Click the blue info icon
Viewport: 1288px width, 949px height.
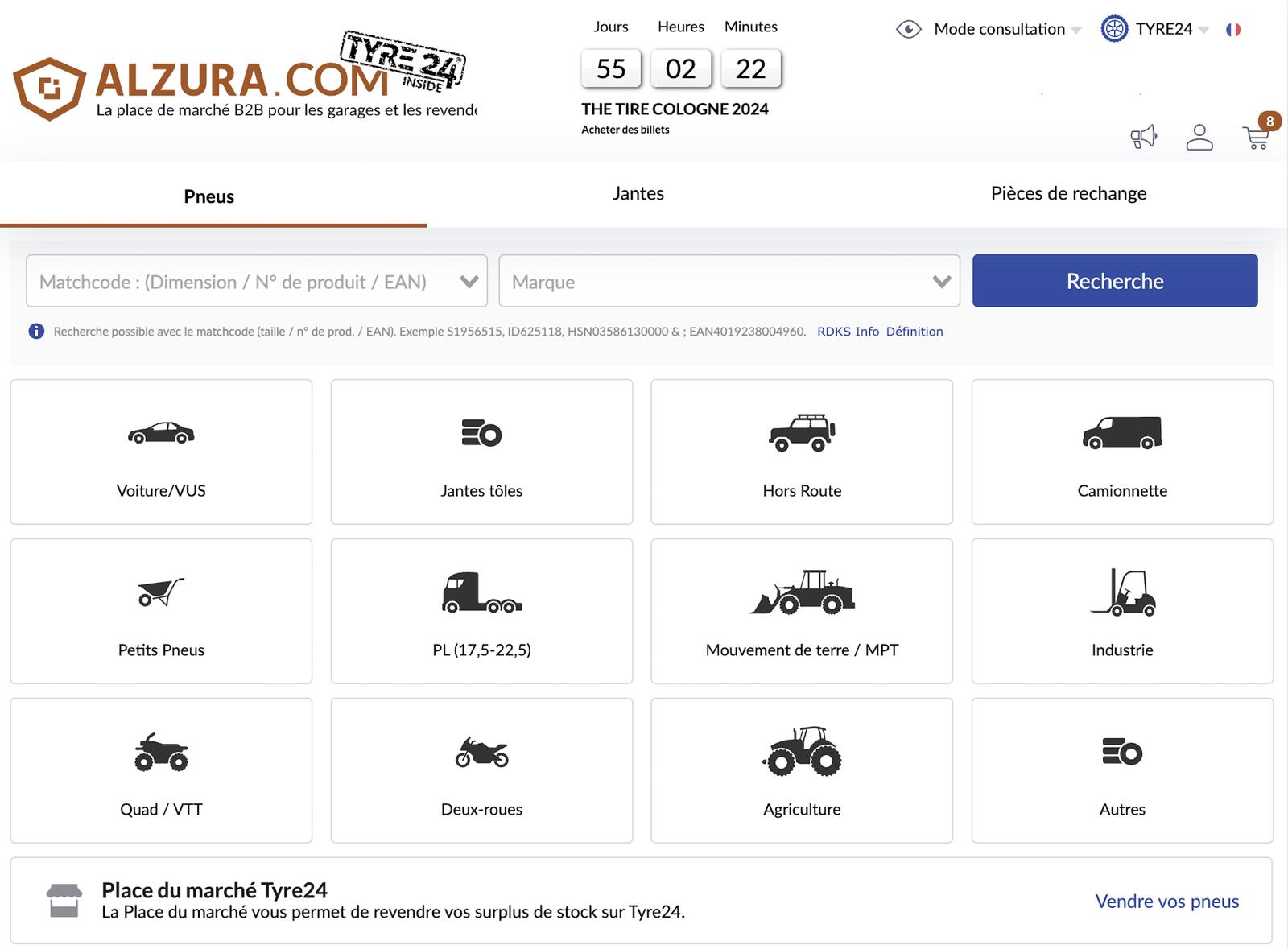[36, 331]
